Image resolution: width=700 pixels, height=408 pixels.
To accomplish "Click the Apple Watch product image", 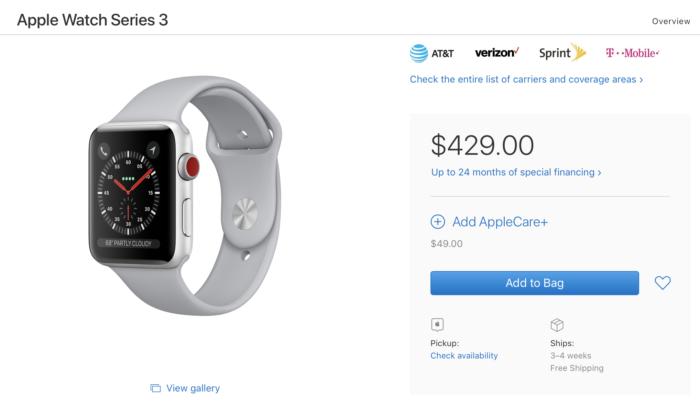I will [185, 196].
